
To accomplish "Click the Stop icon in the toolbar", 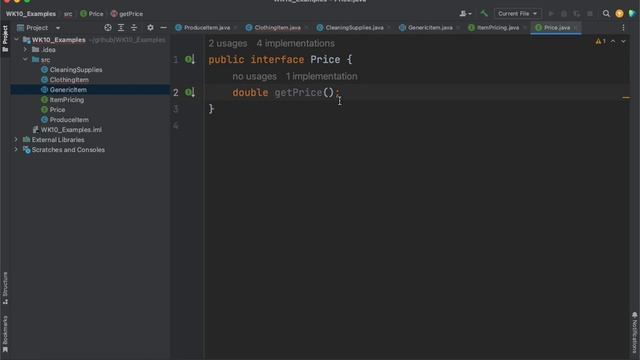I will click(590, 13).
